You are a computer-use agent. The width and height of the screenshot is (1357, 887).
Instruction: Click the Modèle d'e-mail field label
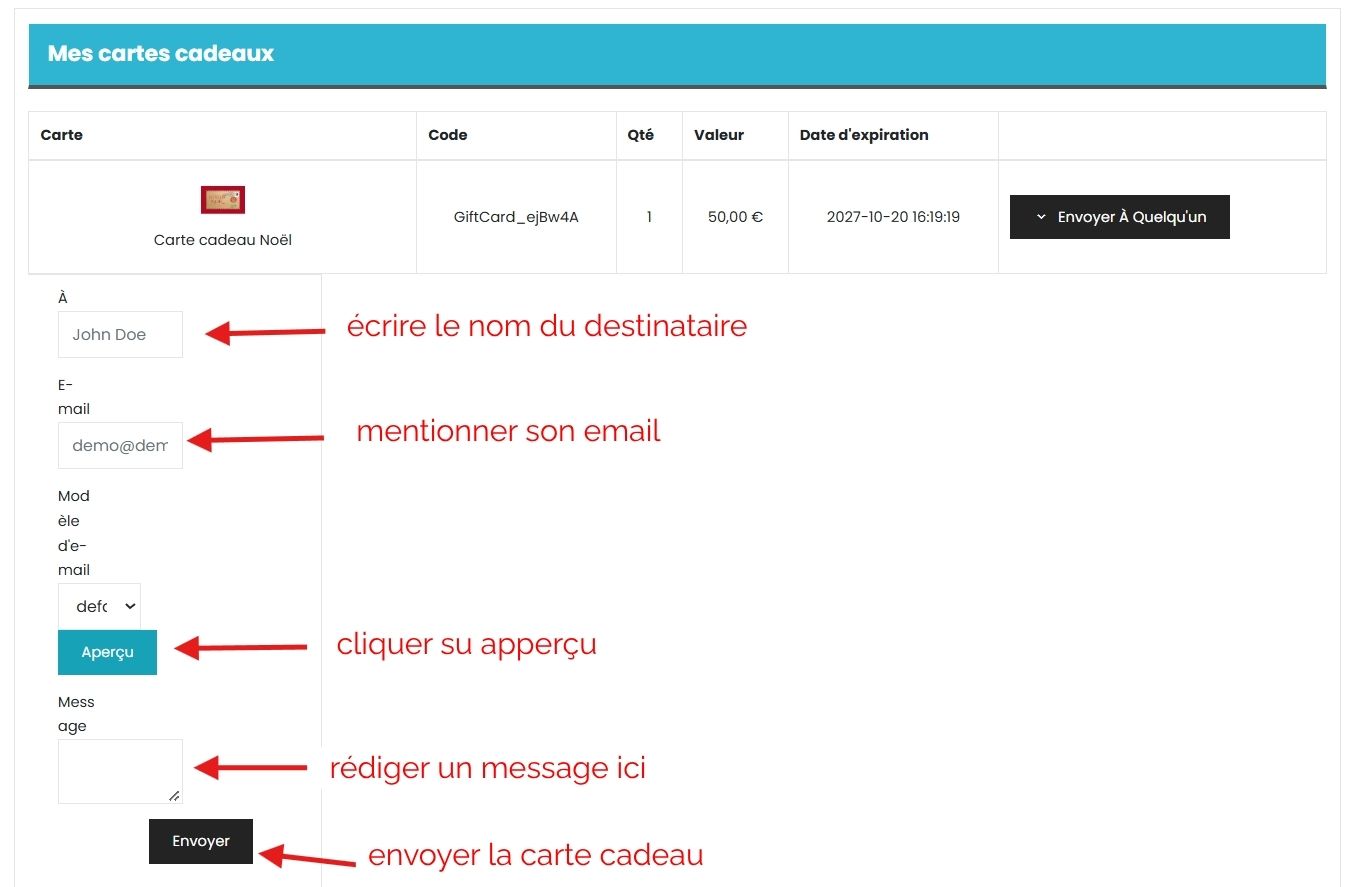click(x=74, y=533)
